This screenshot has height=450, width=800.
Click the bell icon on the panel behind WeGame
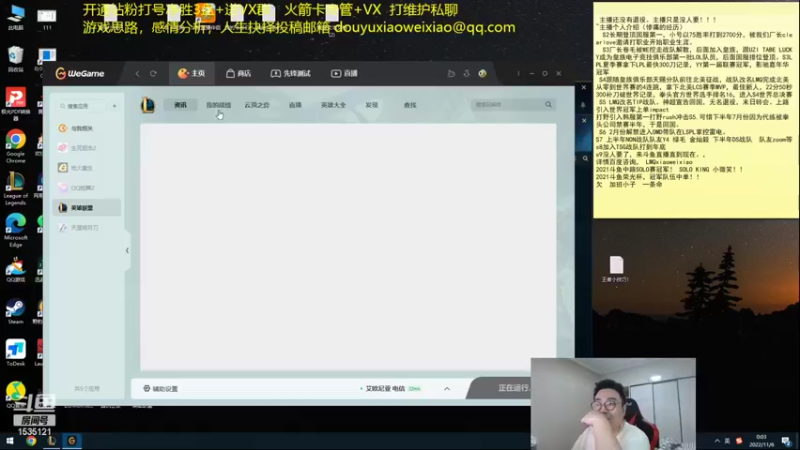click(584, 105)
